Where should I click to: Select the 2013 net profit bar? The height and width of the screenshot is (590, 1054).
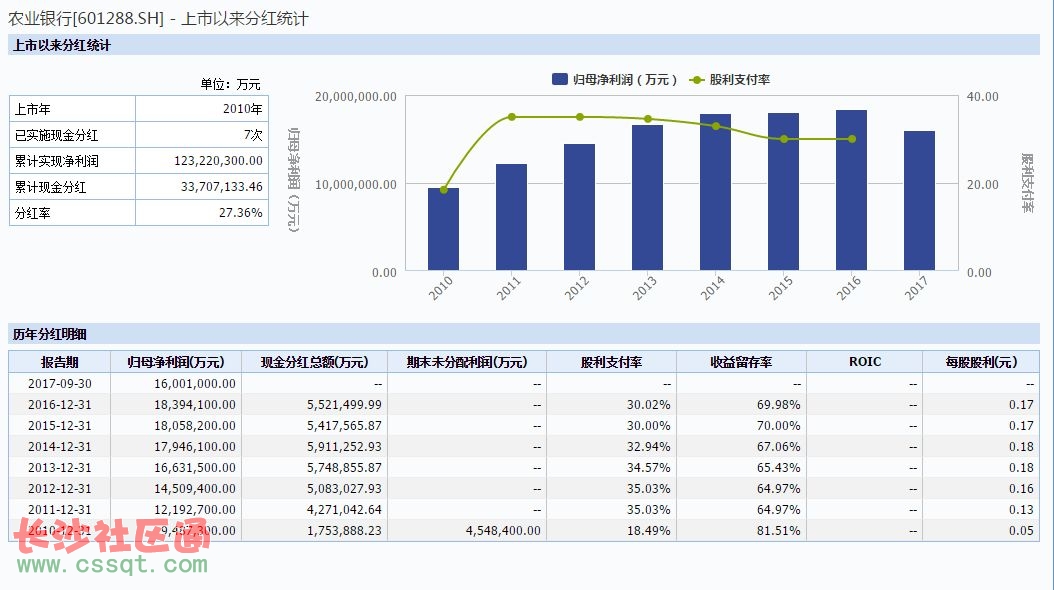[x=647, y=198]
